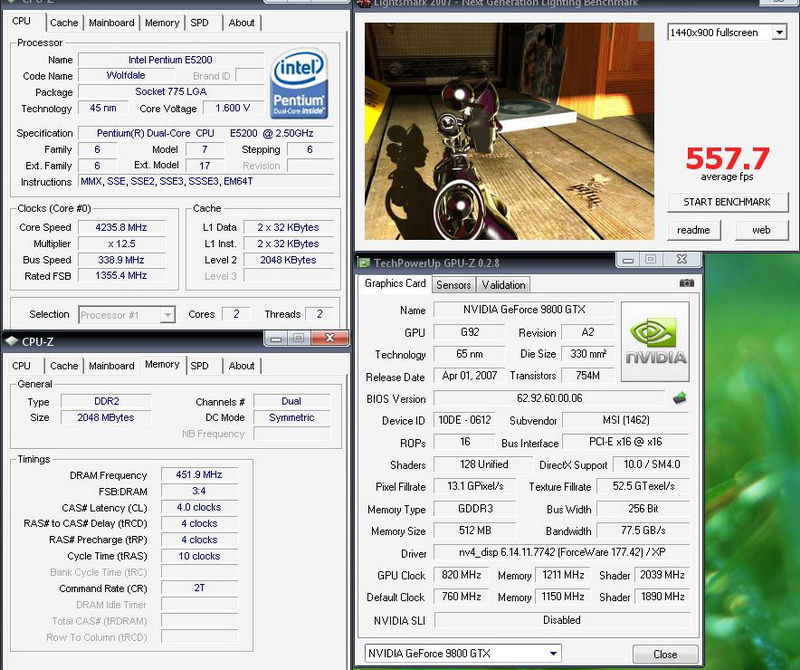
Task: Click the GPU-Z title bar icon
Action: (364, 263)
